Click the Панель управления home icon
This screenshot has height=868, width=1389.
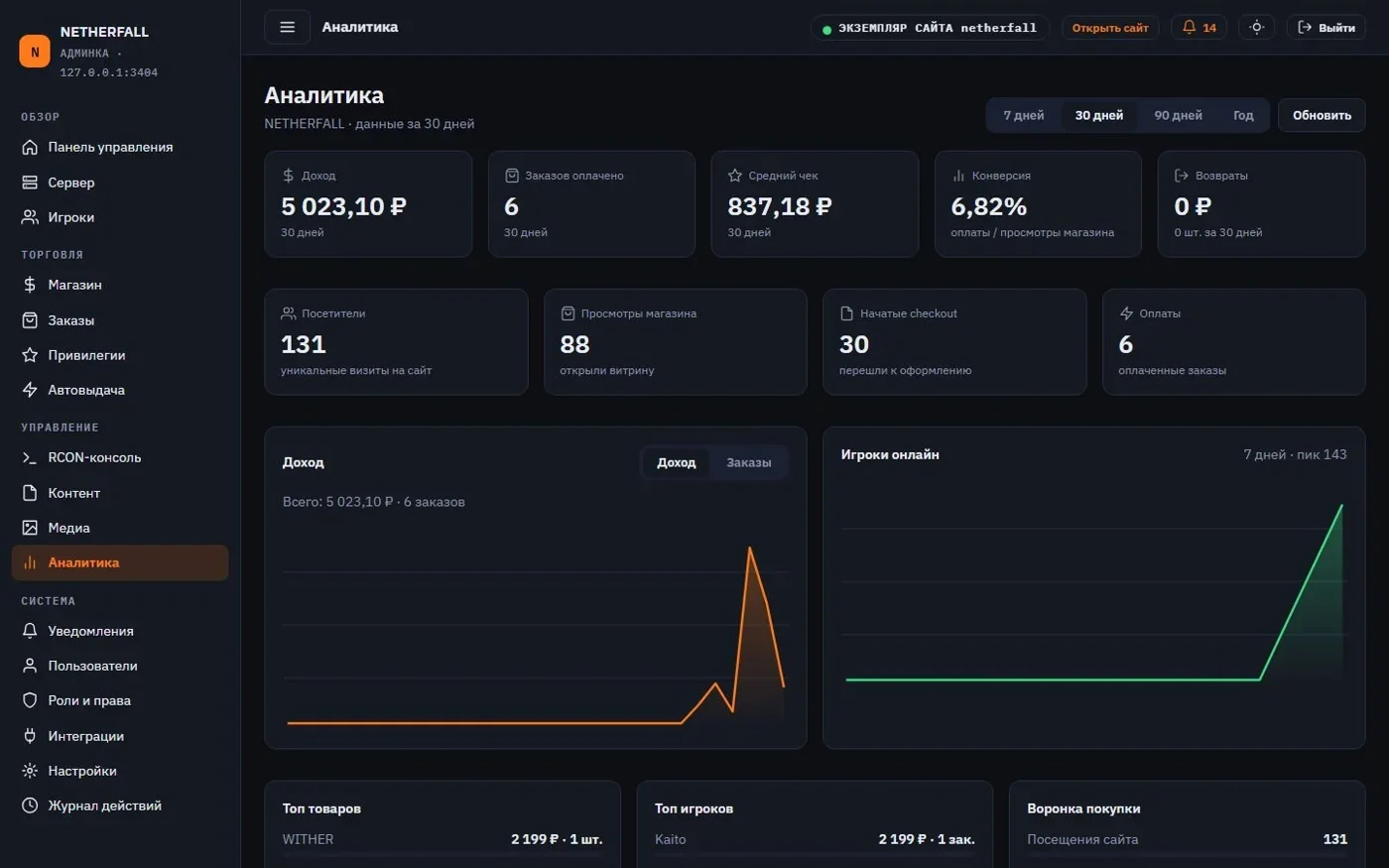coord(30,147)
